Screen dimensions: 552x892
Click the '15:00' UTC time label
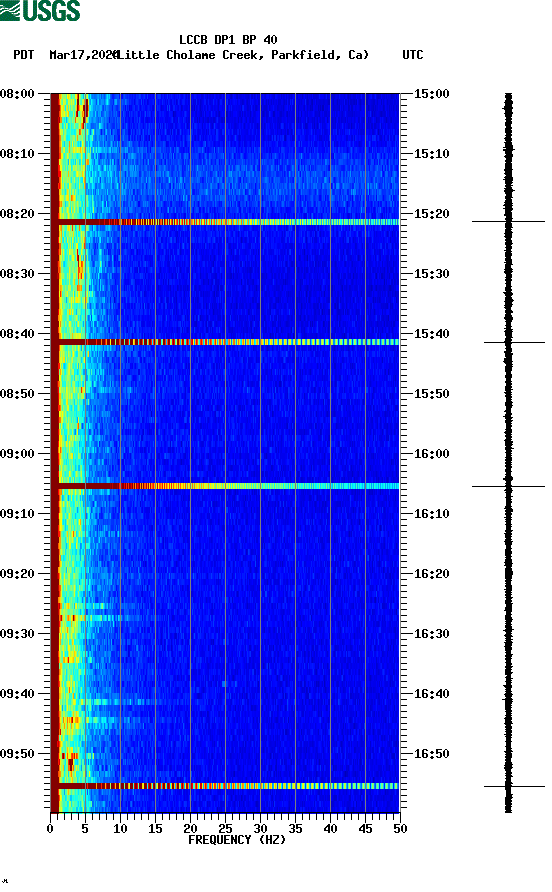(x=431, y=94)
